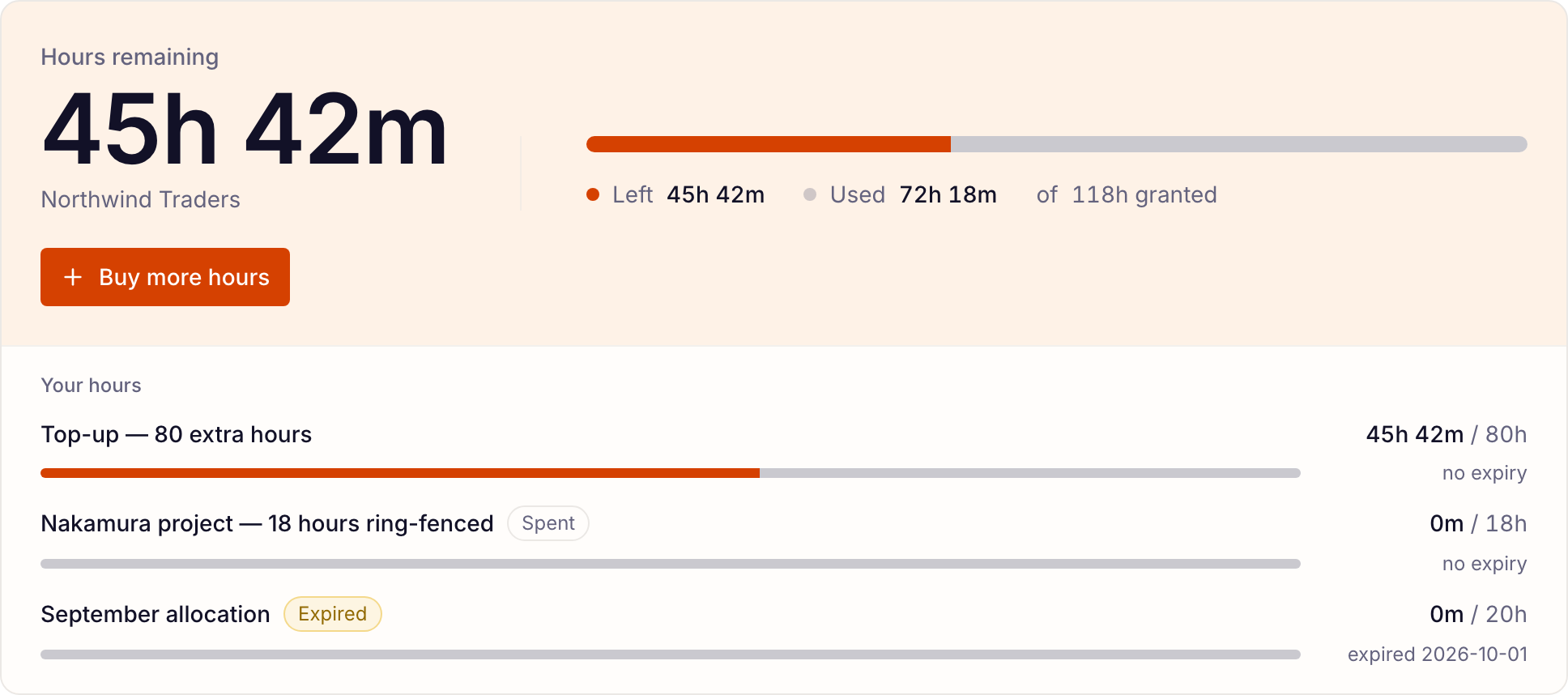Click the Northwind Traders account name
The height and width of the screenshot is (695, 1568).
click(141, 199)
